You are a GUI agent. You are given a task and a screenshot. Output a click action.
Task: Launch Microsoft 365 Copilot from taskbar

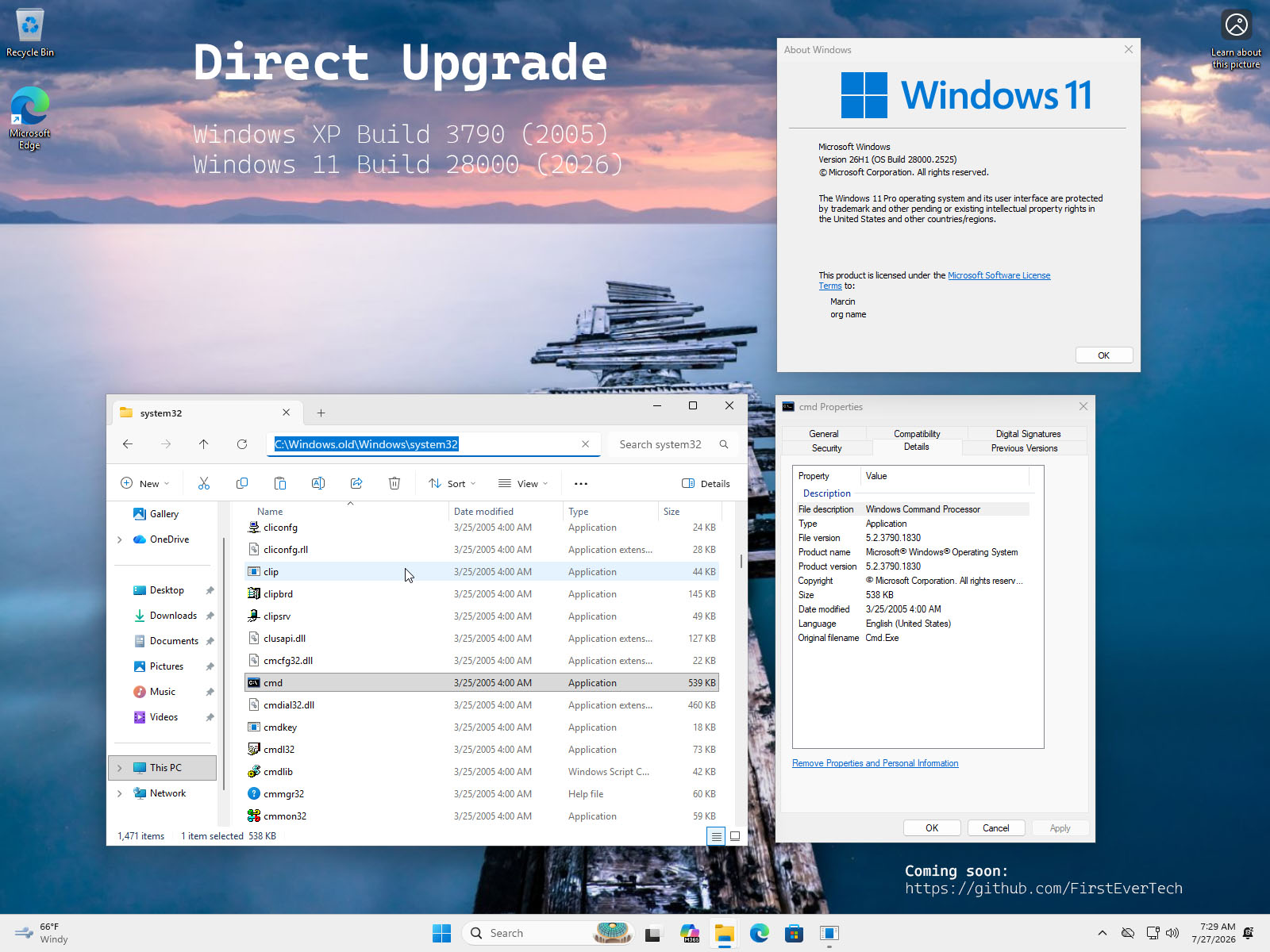(690, 933)
